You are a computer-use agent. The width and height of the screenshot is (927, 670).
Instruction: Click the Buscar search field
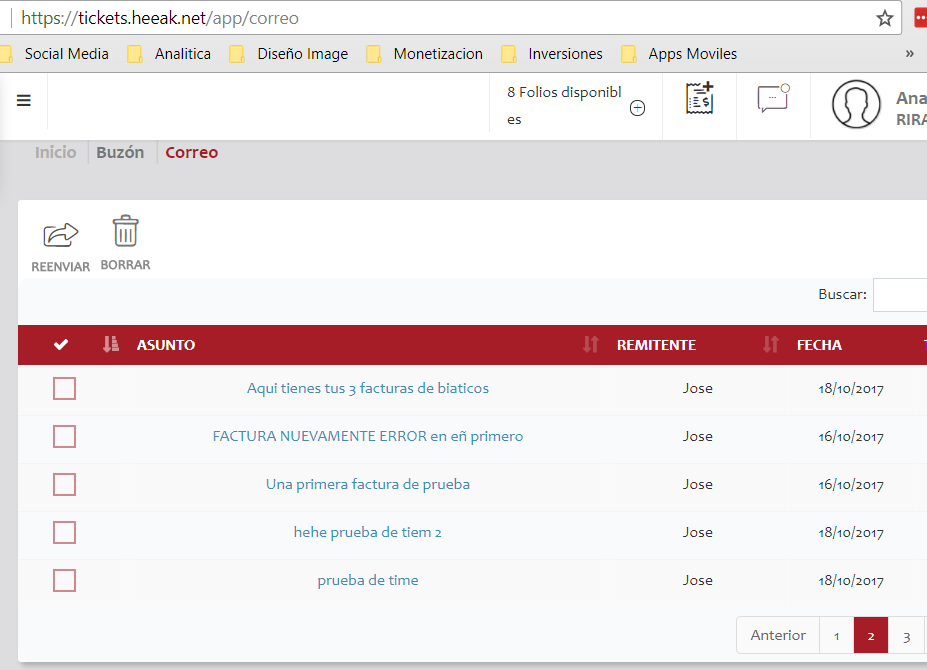[x=900, y=294]
